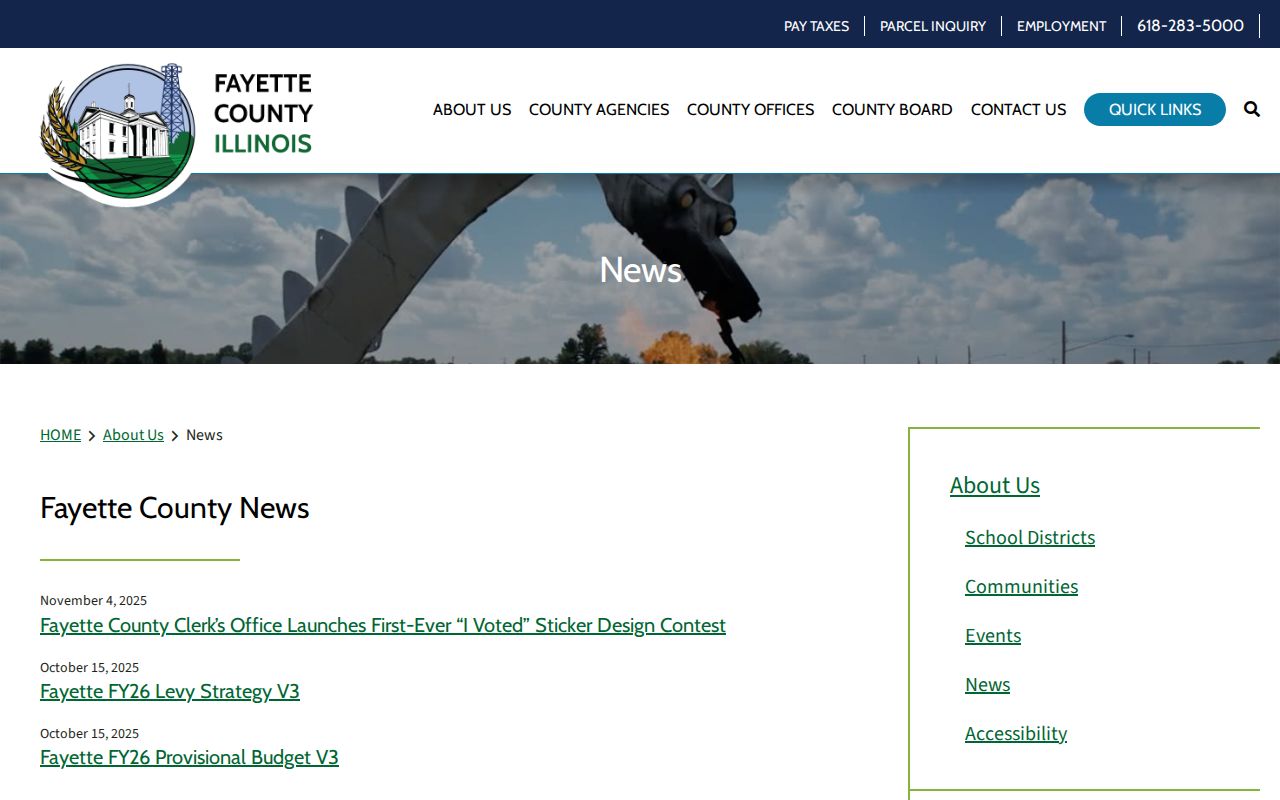
Task: Open Communities in the sidebar
Action: click(x=1021, y=586)
